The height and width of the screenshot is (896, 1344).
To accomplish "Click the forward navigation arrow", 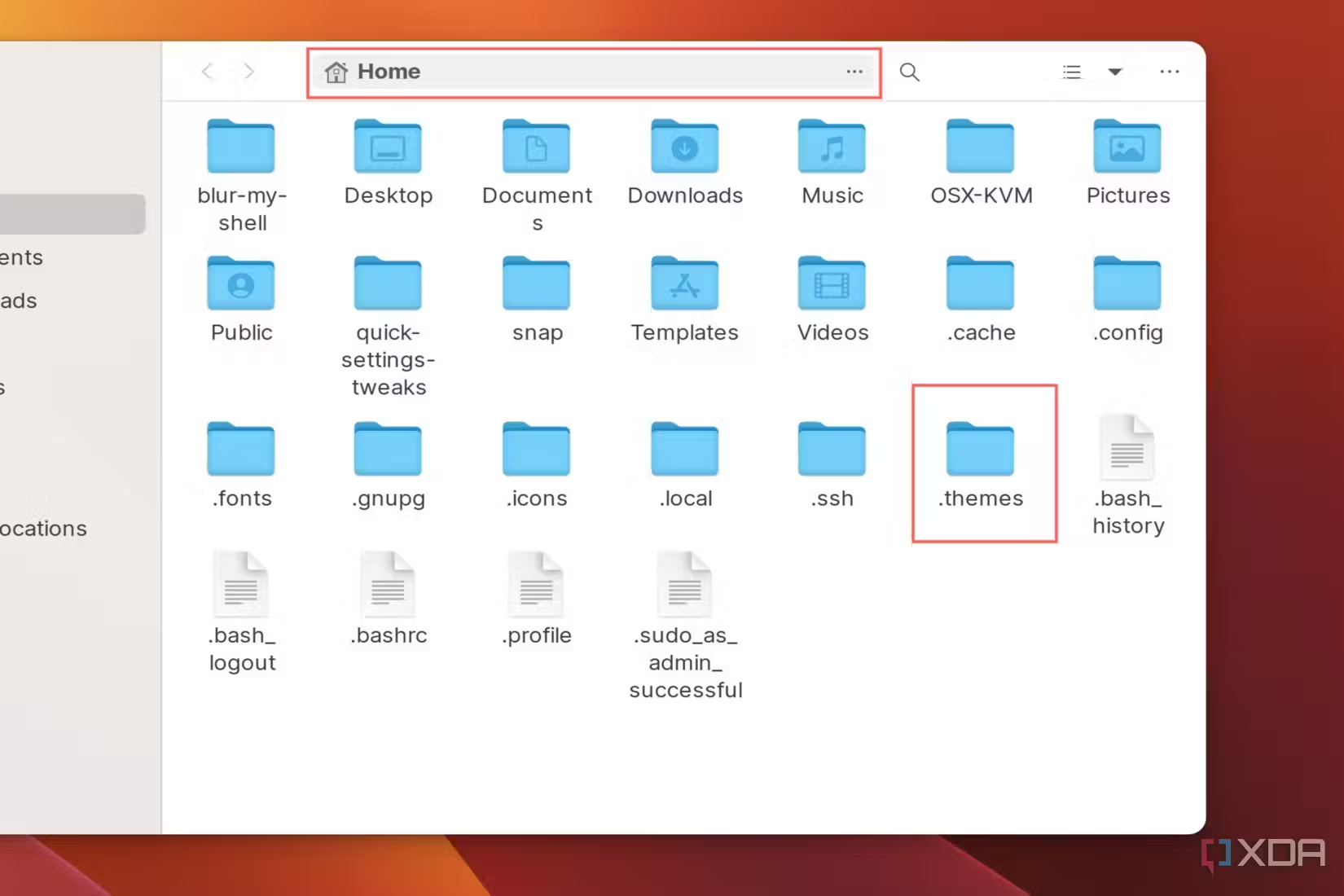I will point(248,72).
